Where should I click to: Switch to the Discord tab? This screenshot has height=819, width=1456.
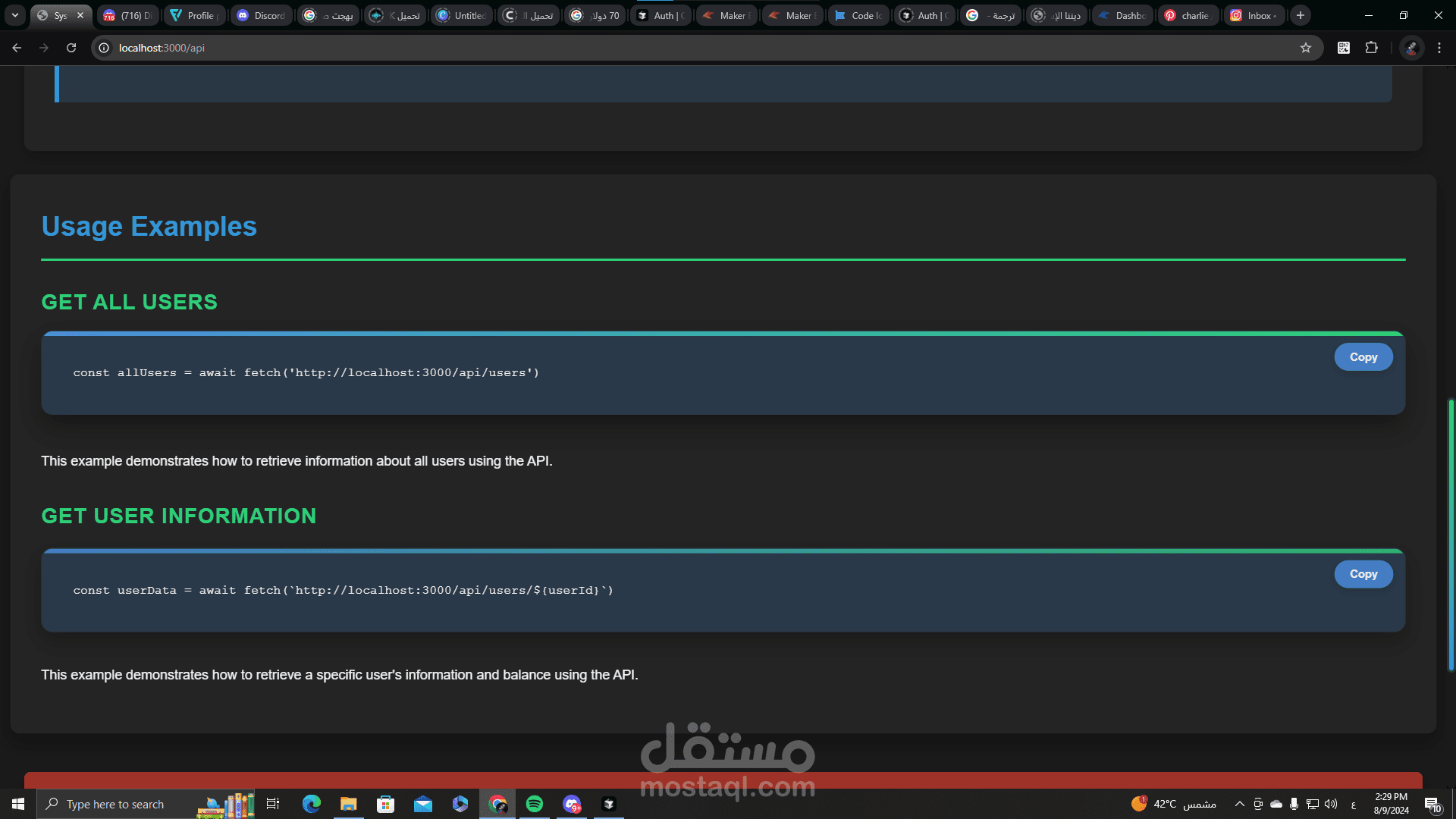click(x=262, y=15)
